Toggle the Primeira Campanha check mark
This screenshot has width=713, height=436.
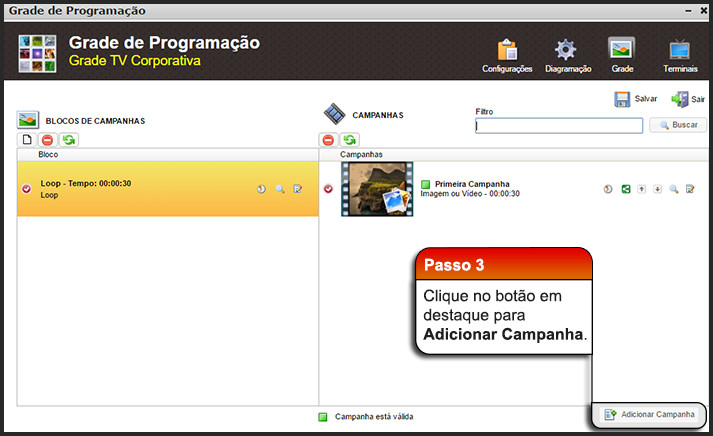pos(328,189)
